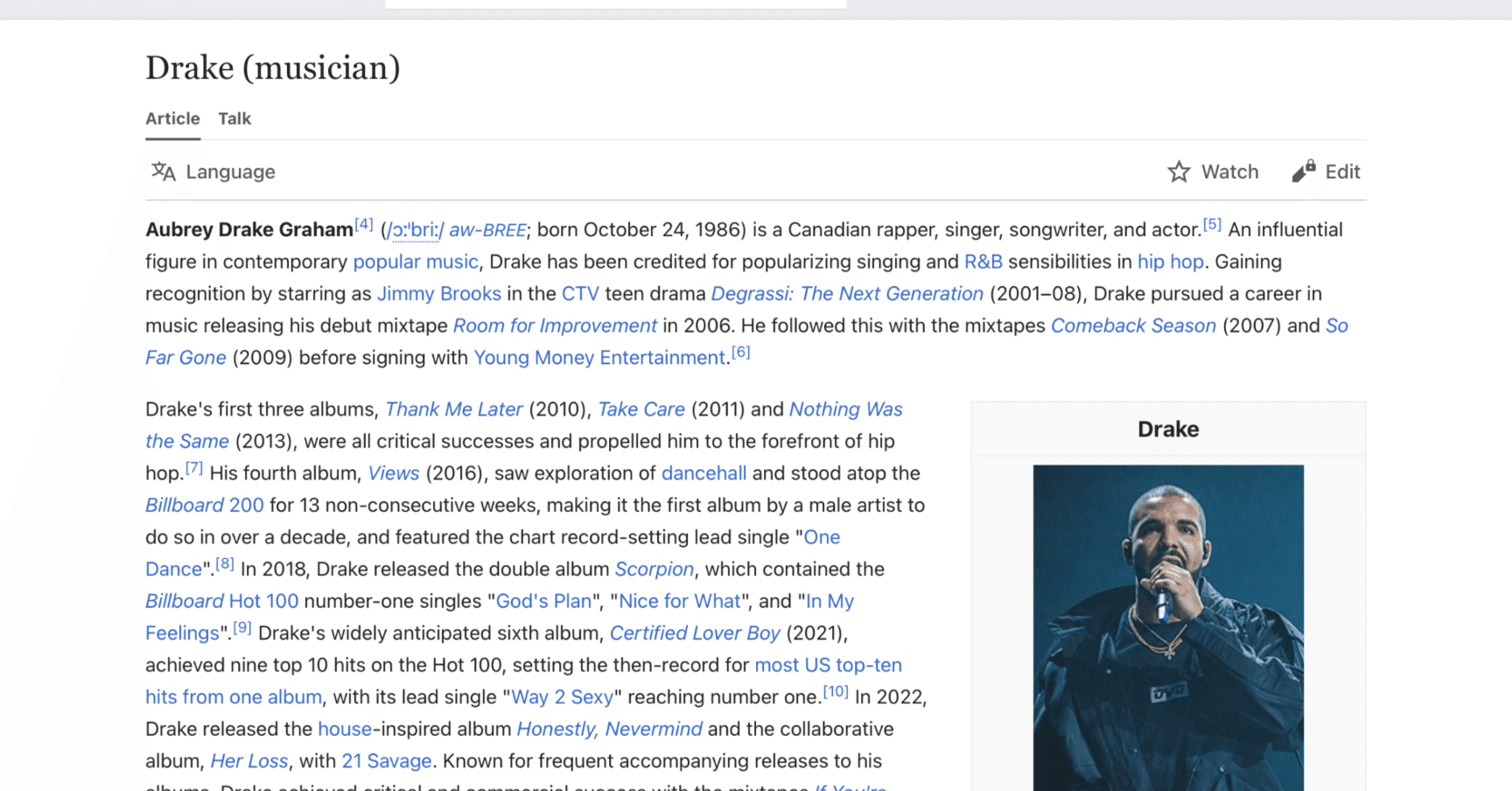
Task: Jump to citation reference 8
Action: click(x=225, y=563)
